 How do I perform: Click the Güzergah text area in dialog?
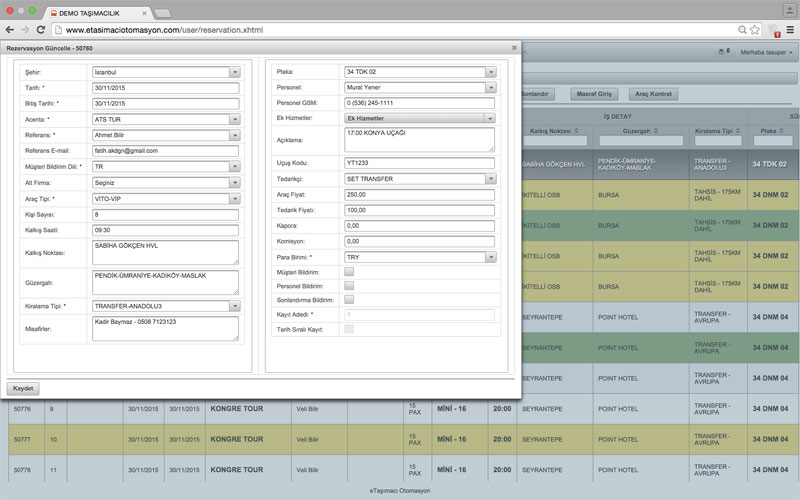coord(165,283)
